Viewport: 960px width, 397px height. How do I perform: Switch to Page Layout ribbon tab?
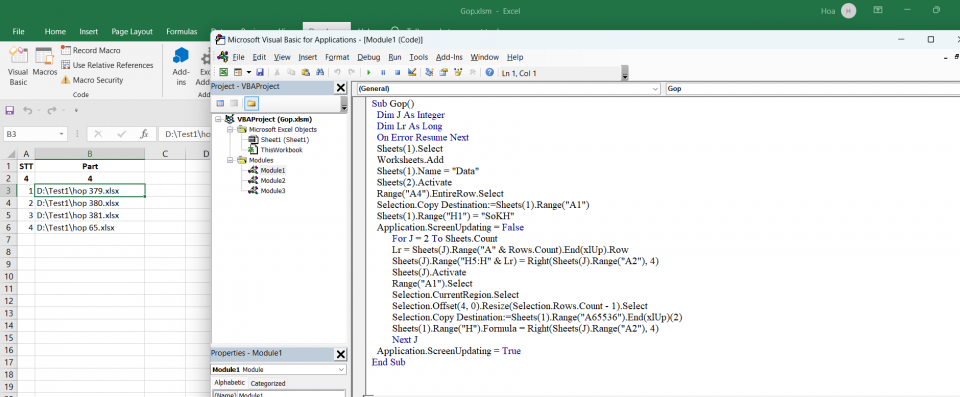click(x=132, y=31)
